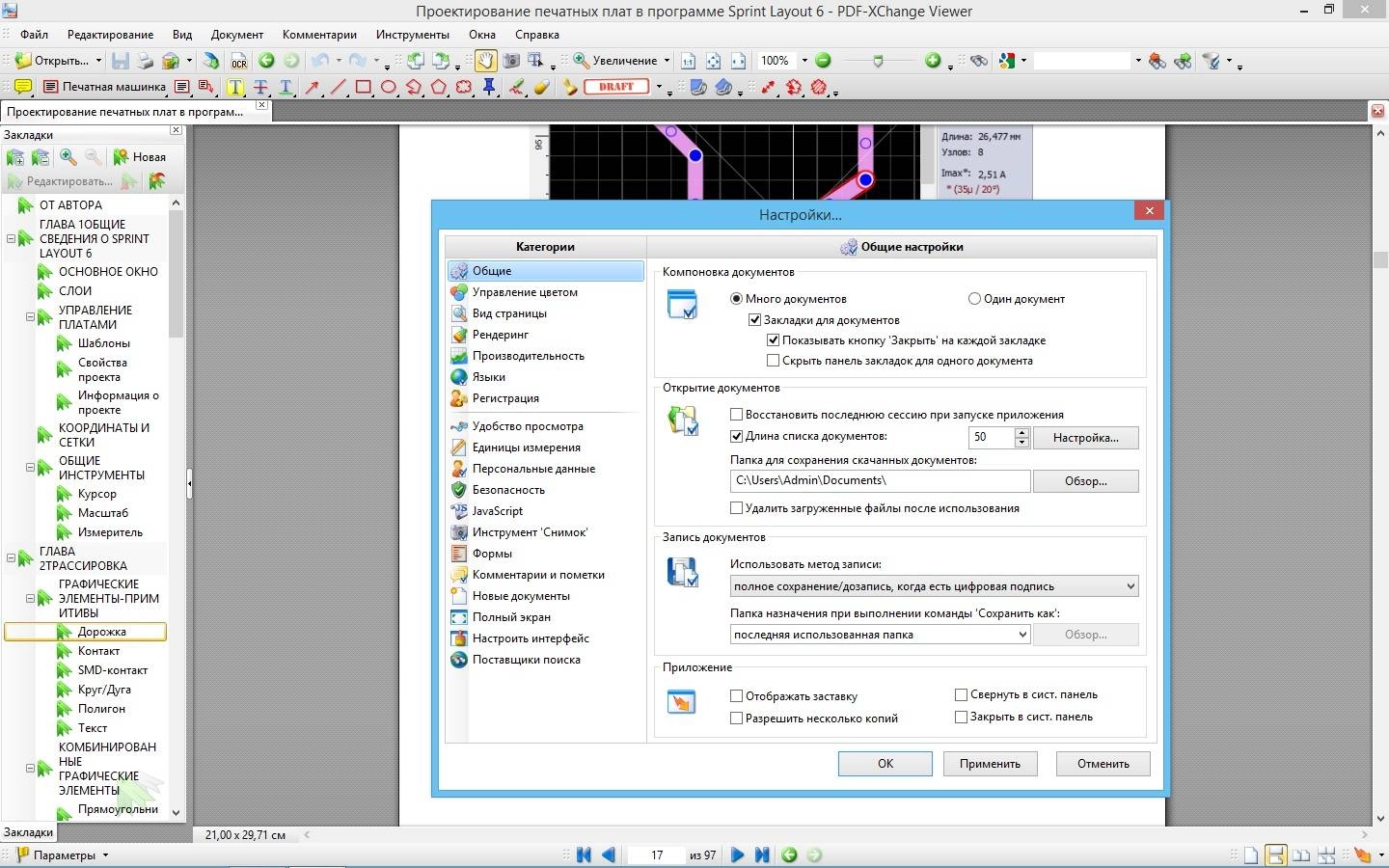This screenshot has width=1389, height=868.
Task: Select the 'Один документ' radio button
Action: point(974,299)
